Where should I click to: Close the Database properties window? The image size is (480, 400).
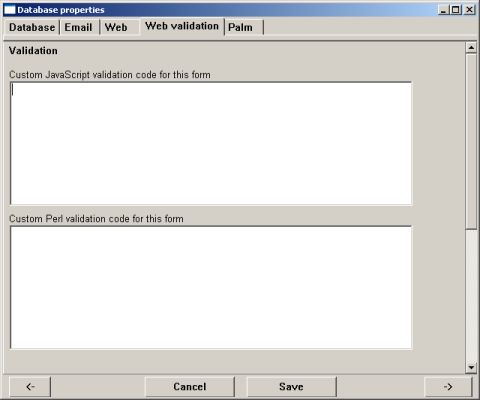coord(469,10)
